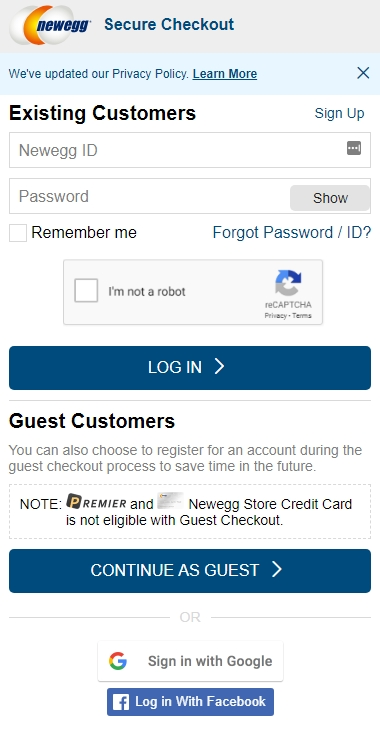380x731 pixels.
Task: Open the Sign Up link
Action: click(x=339, y=113)
